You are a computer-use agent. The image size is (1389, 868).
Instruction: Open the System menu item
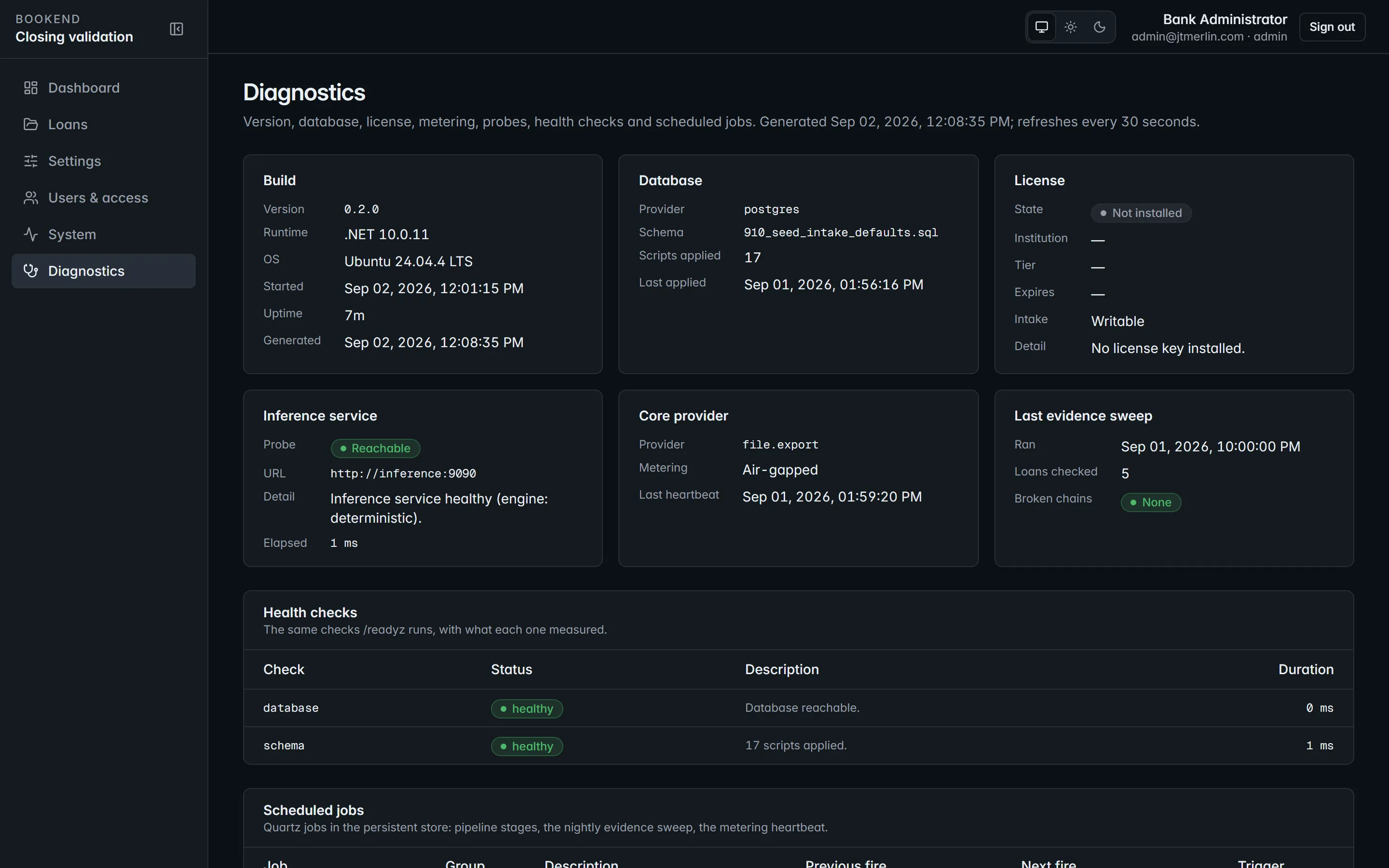(x=103, y=234)
